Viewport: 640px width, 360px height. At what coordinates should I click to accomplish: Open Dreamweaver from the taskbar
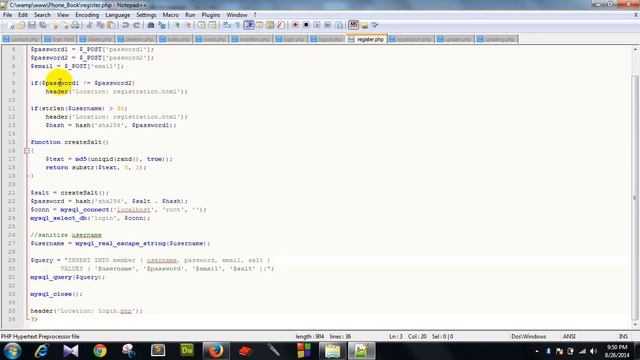point(187,351)
